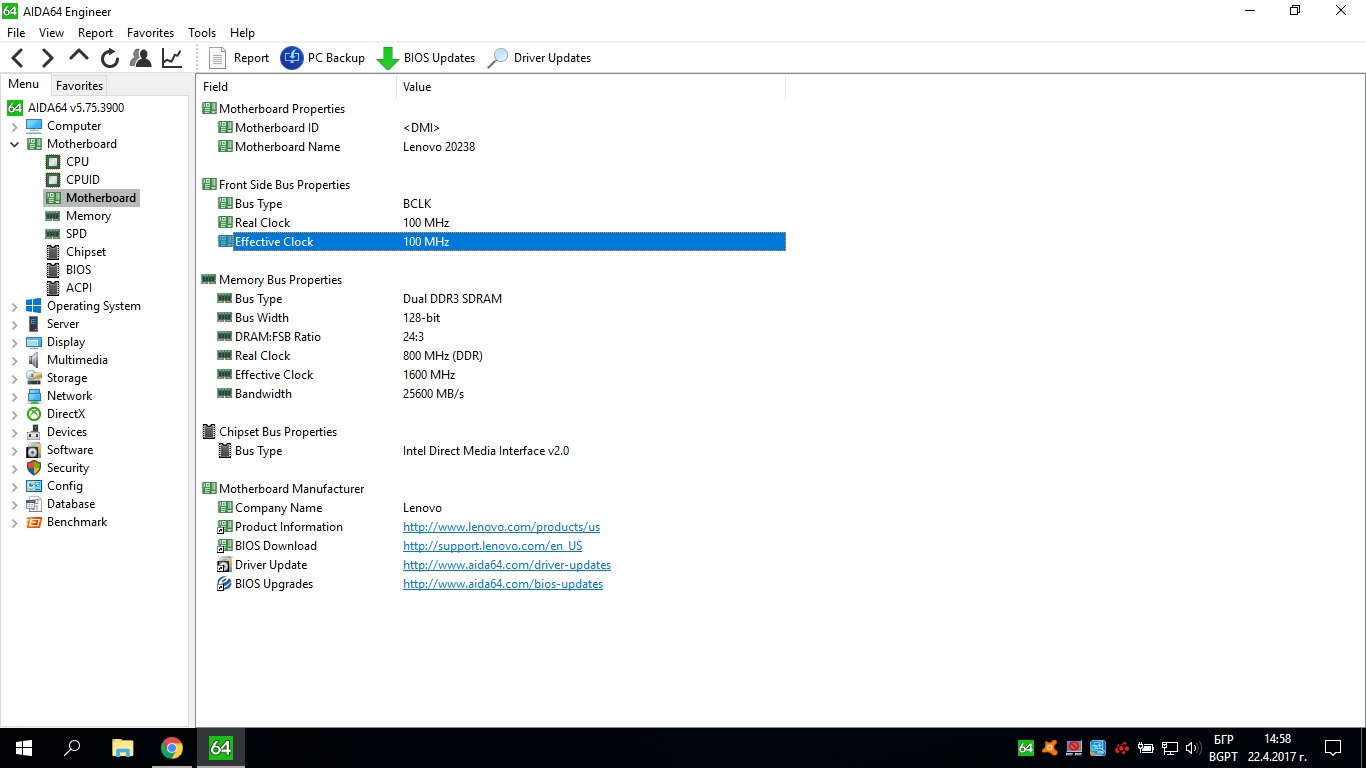Click the Up level arrow icon
The width and height of the screenshot is (1366, 768).
click(x=78, y=57)
